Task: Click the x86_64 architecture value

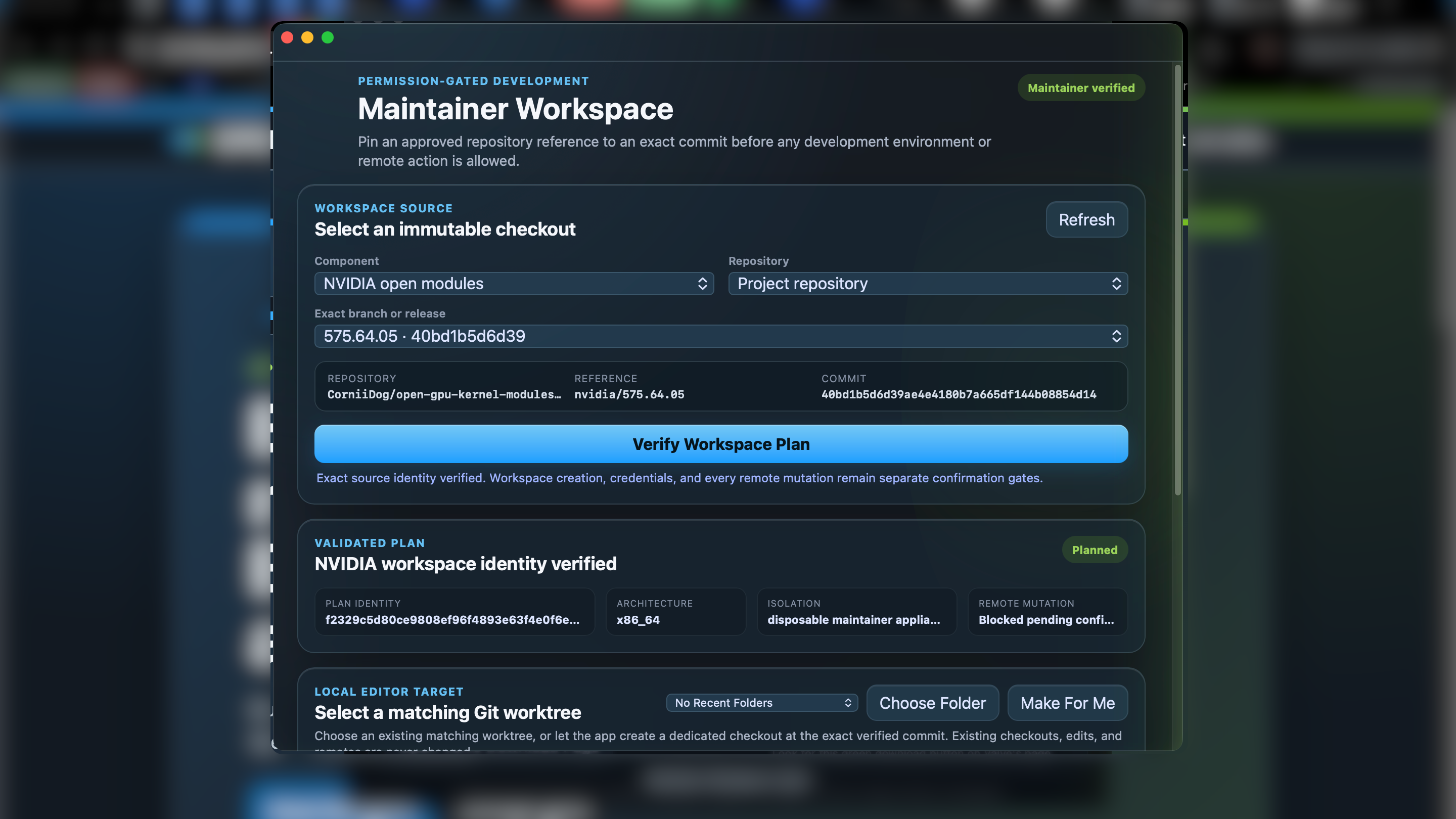Action: [x=638, y=620]
